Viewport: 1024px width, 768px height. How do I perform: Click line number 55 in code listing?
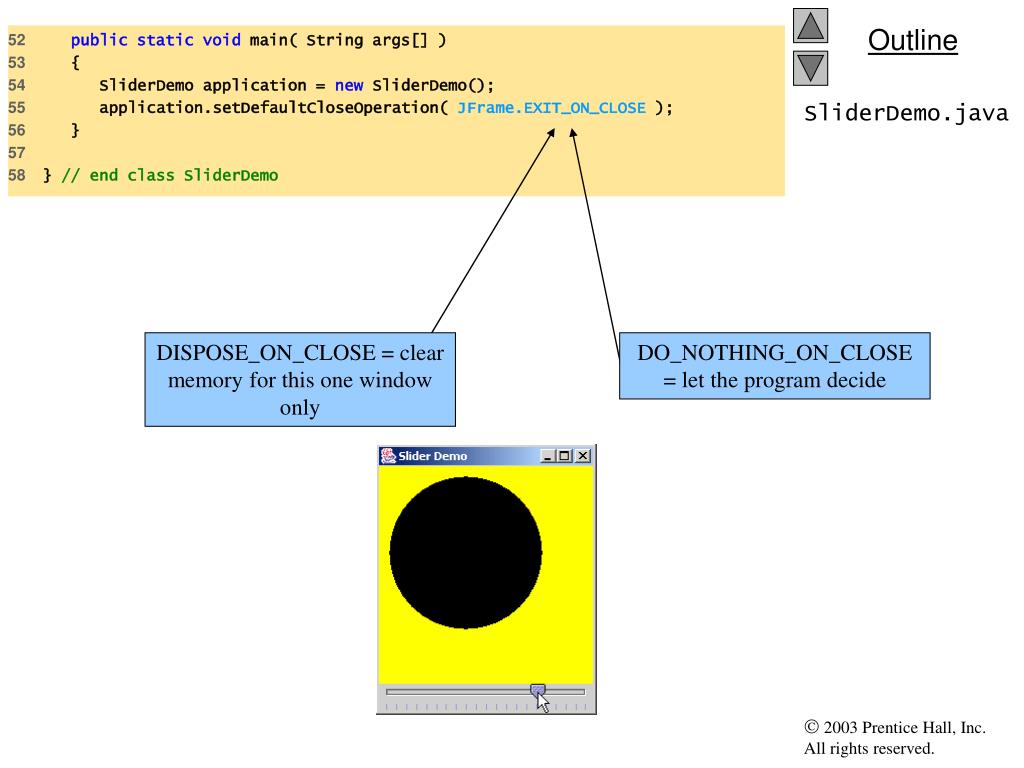pos(17,108)
